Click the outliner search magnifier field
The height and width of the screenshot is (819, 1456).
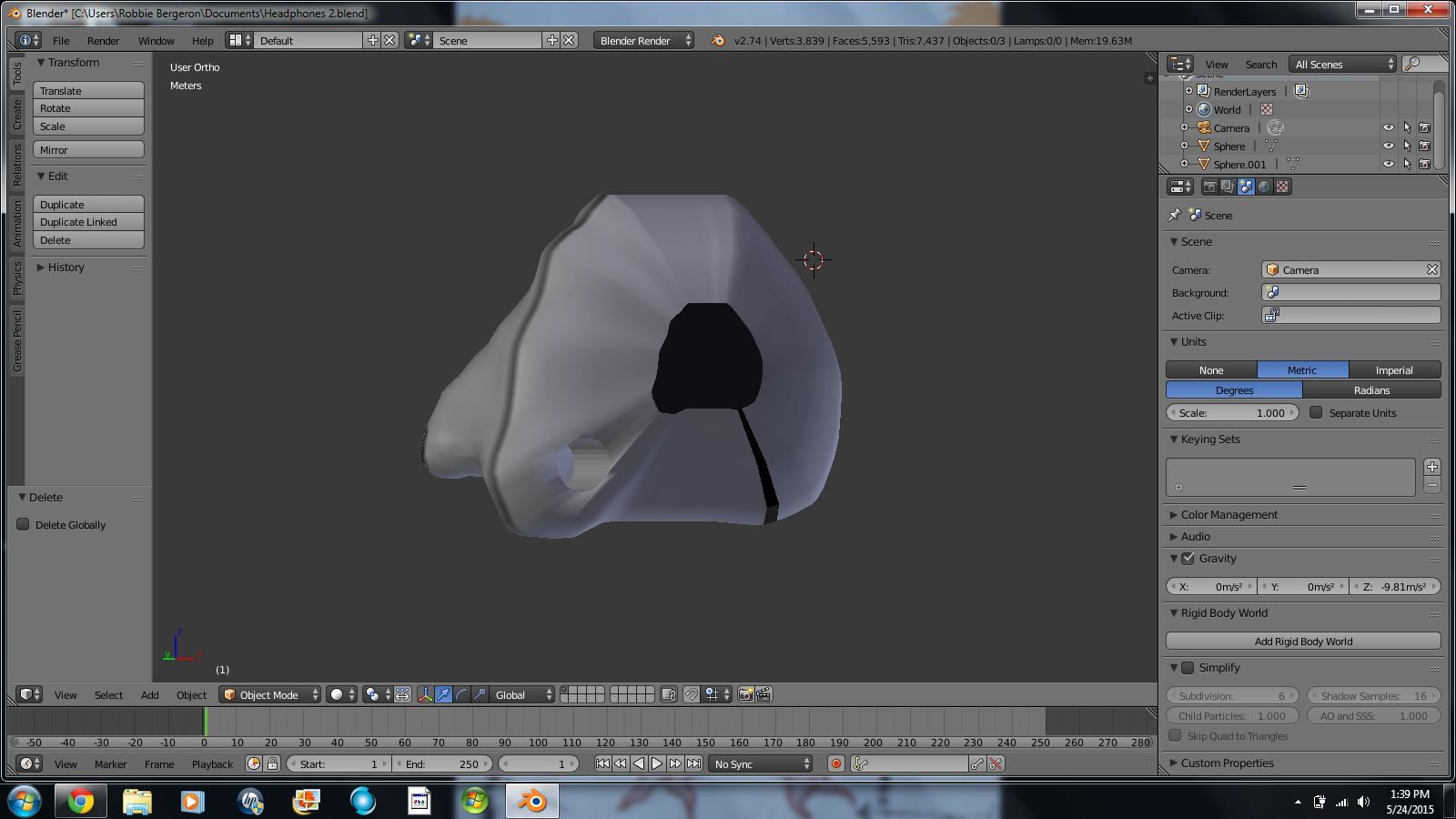coord(1424,64)
